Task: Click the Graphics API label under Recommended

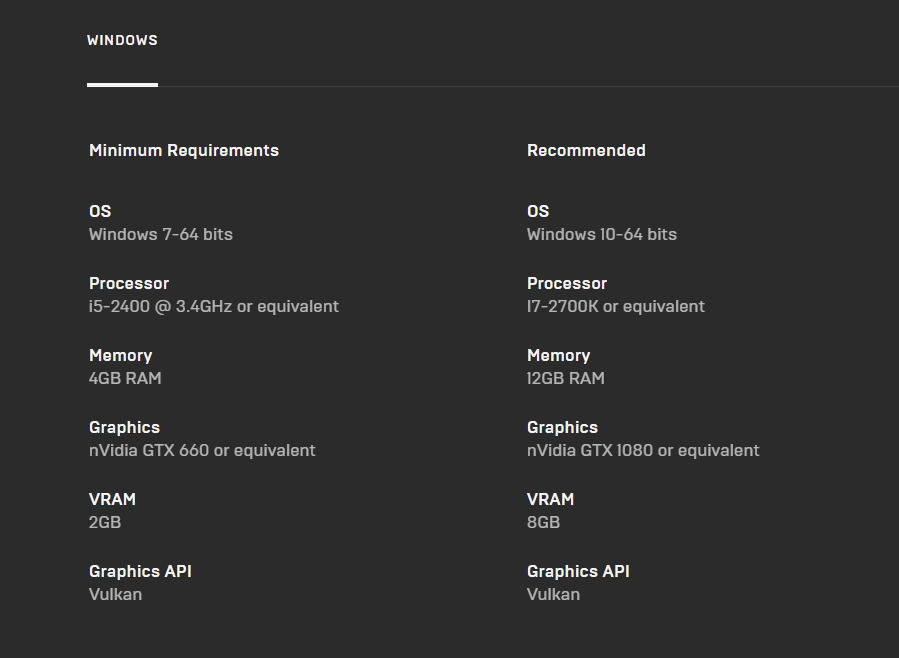Action: [578, 571]
